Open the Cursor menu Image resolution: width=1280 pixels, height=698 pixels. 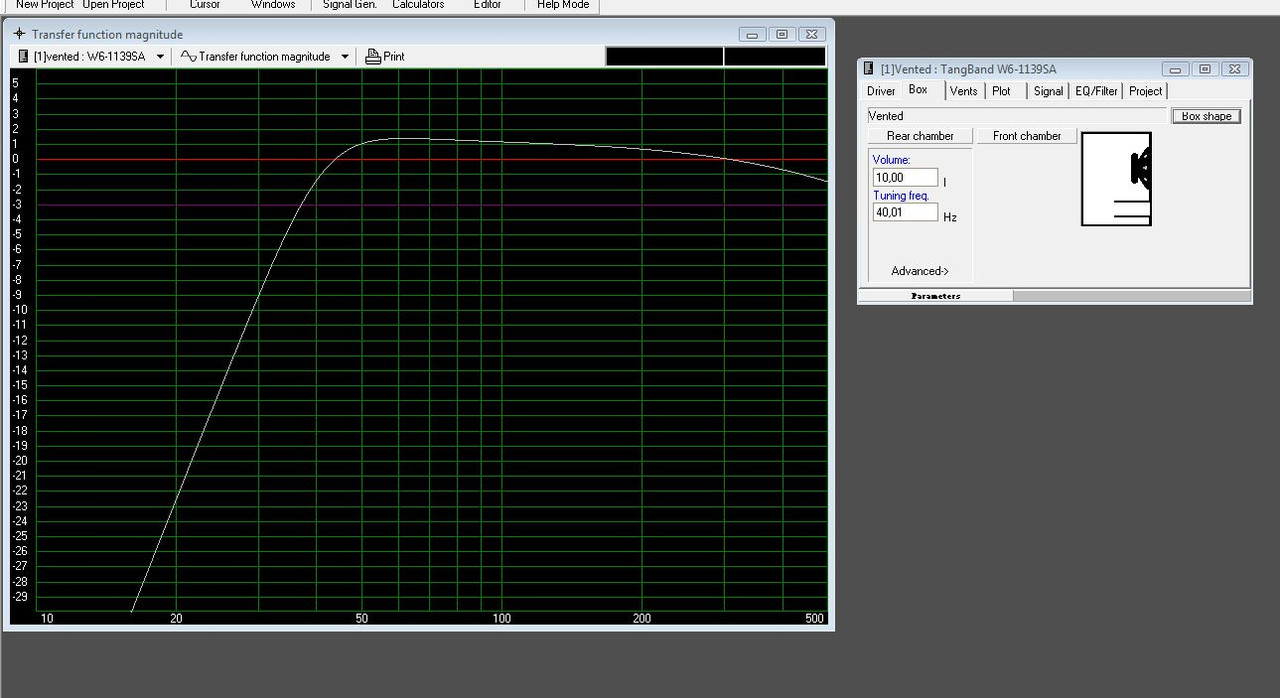click(205, 5)
